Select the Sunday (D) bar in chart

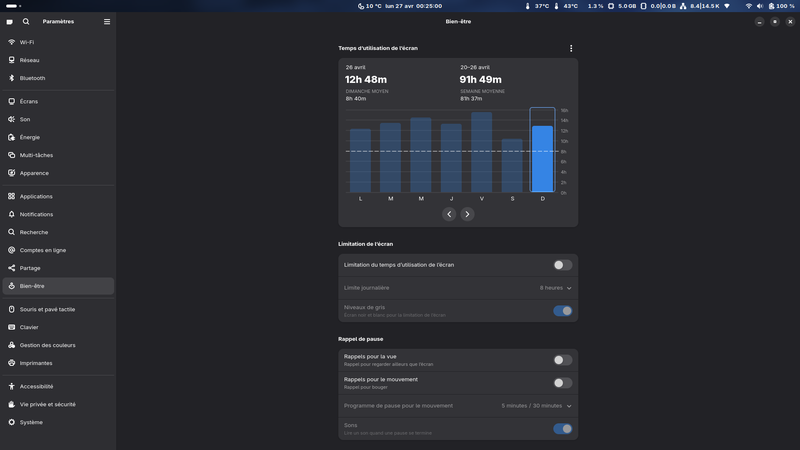(x=542, y=159)
